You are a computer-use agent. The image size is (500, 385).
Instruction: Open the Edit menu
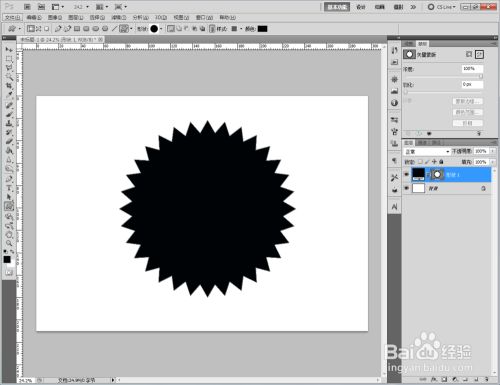coord(34,17)
